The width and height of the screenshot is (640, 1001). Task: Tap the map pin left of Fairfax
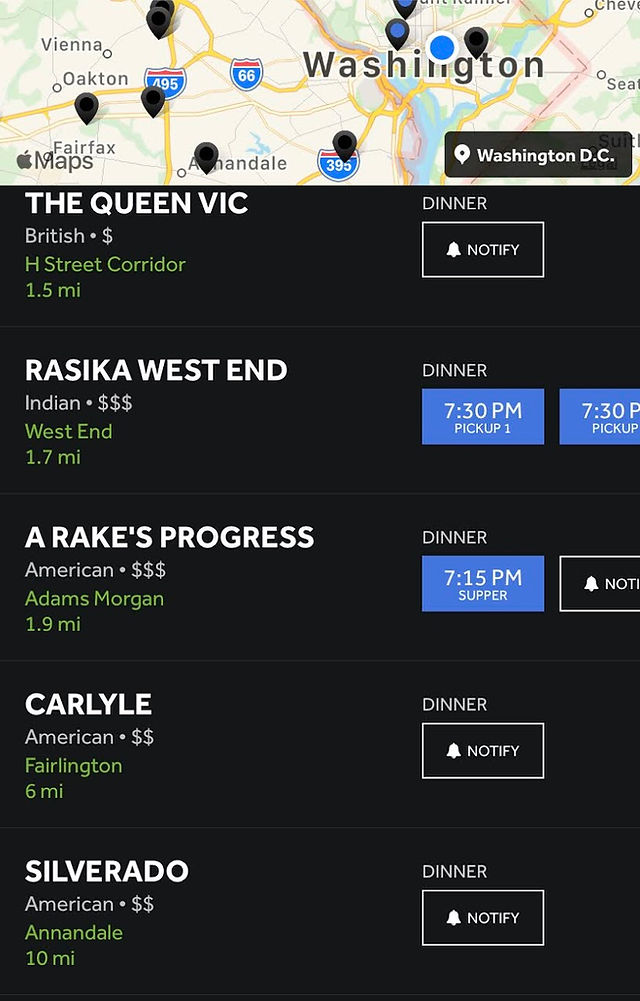coord(86,107)
